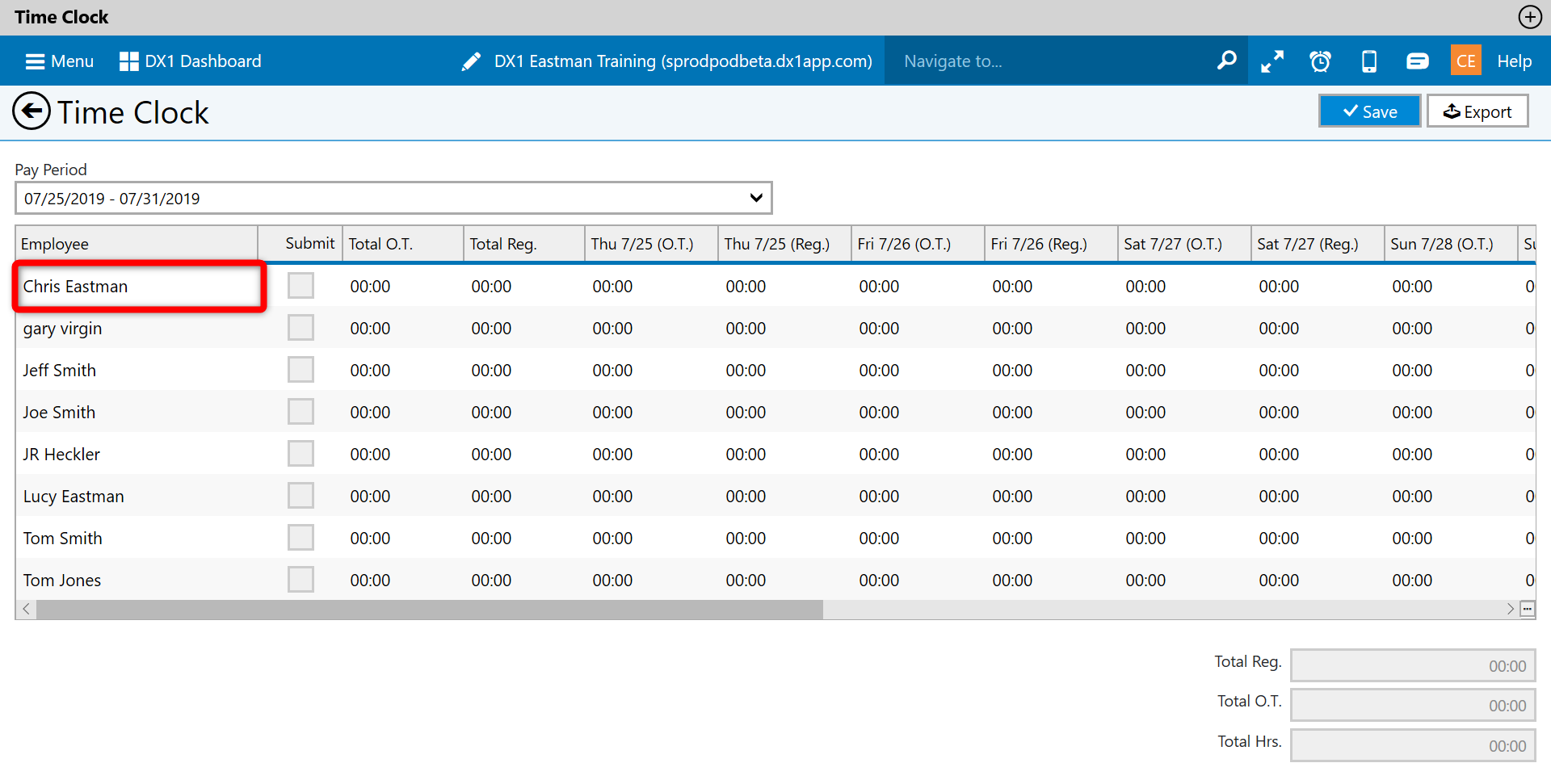Open the Pay Period dropdown

(x=393, y=198)
